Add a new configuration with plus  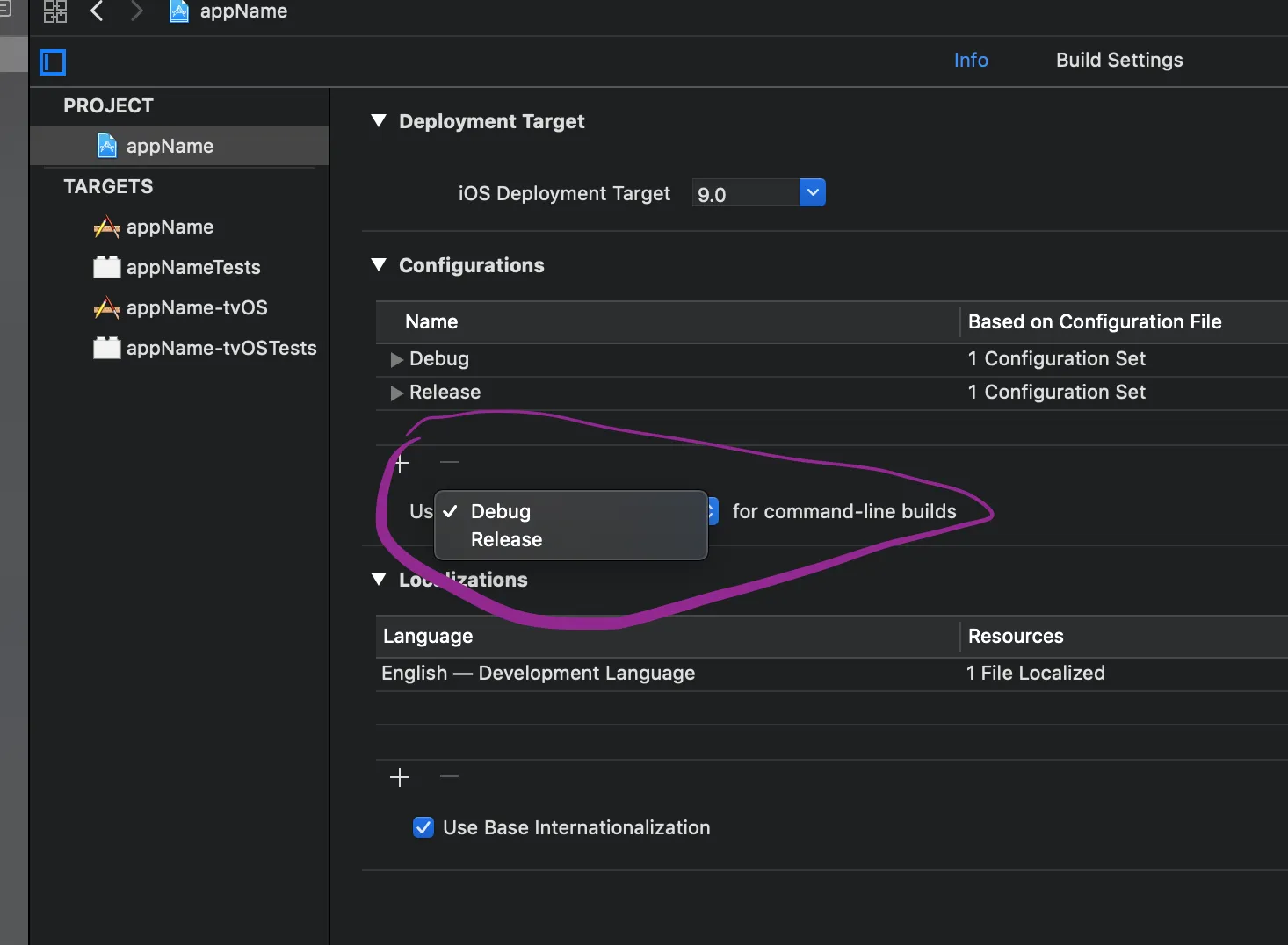coord(402,463)
